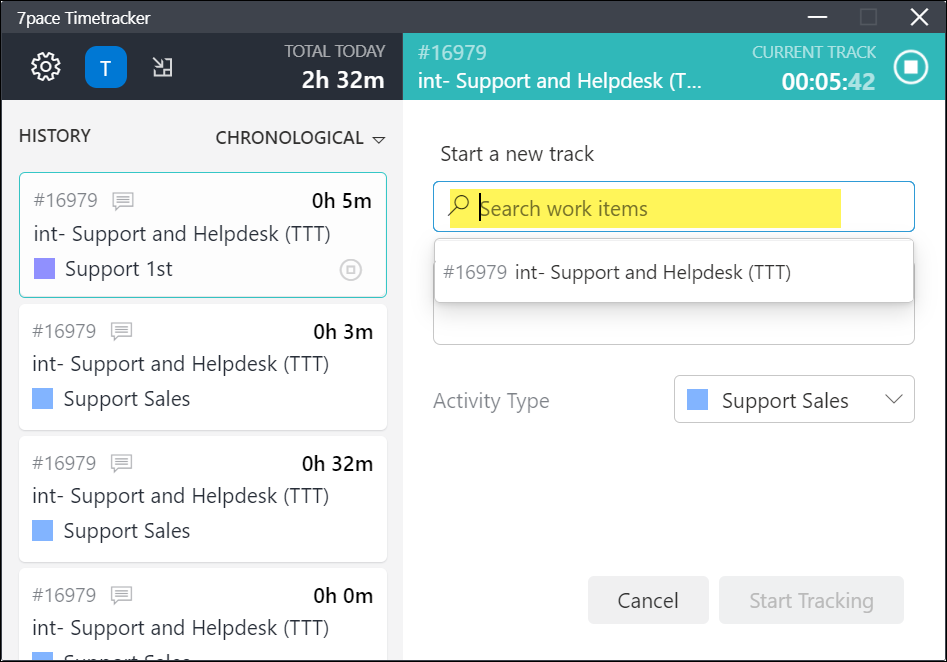The height and width of the screenshot is (662, 947).
Task: Click the blue swatch on the 0h 32m entry
Action: [42, 530]
